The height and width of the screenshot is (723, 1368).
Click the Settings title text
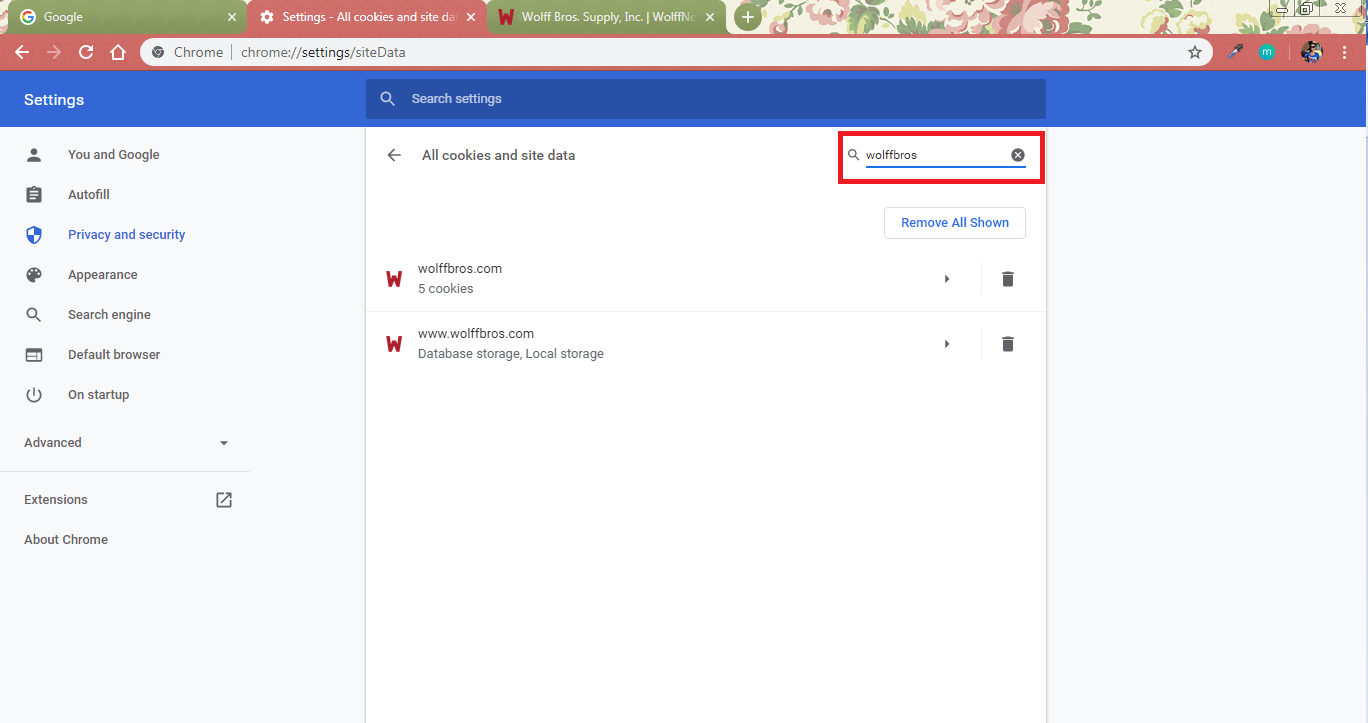coord(54,100)
